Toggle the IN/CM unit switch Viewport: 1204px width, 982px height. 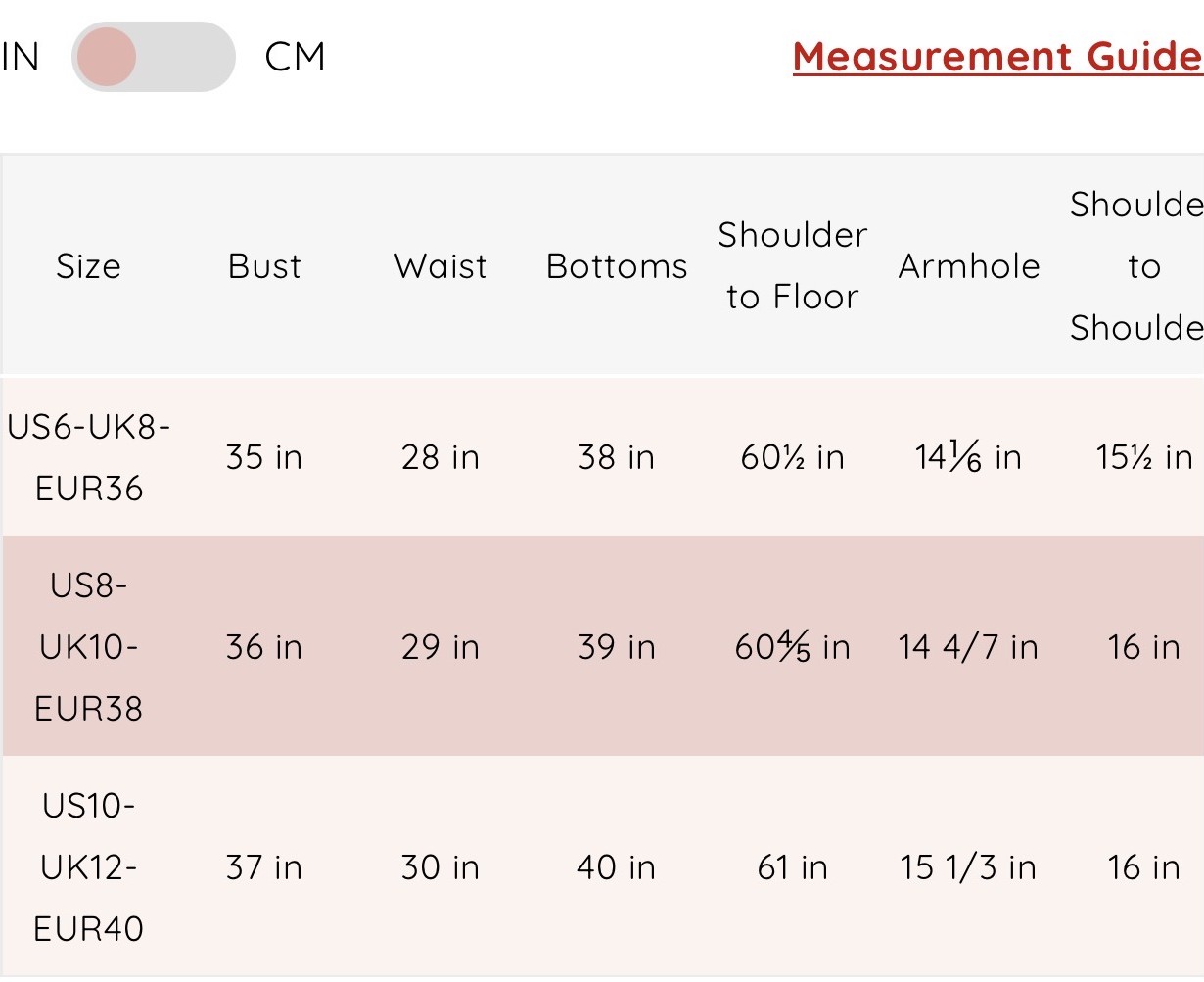point(154,57)
